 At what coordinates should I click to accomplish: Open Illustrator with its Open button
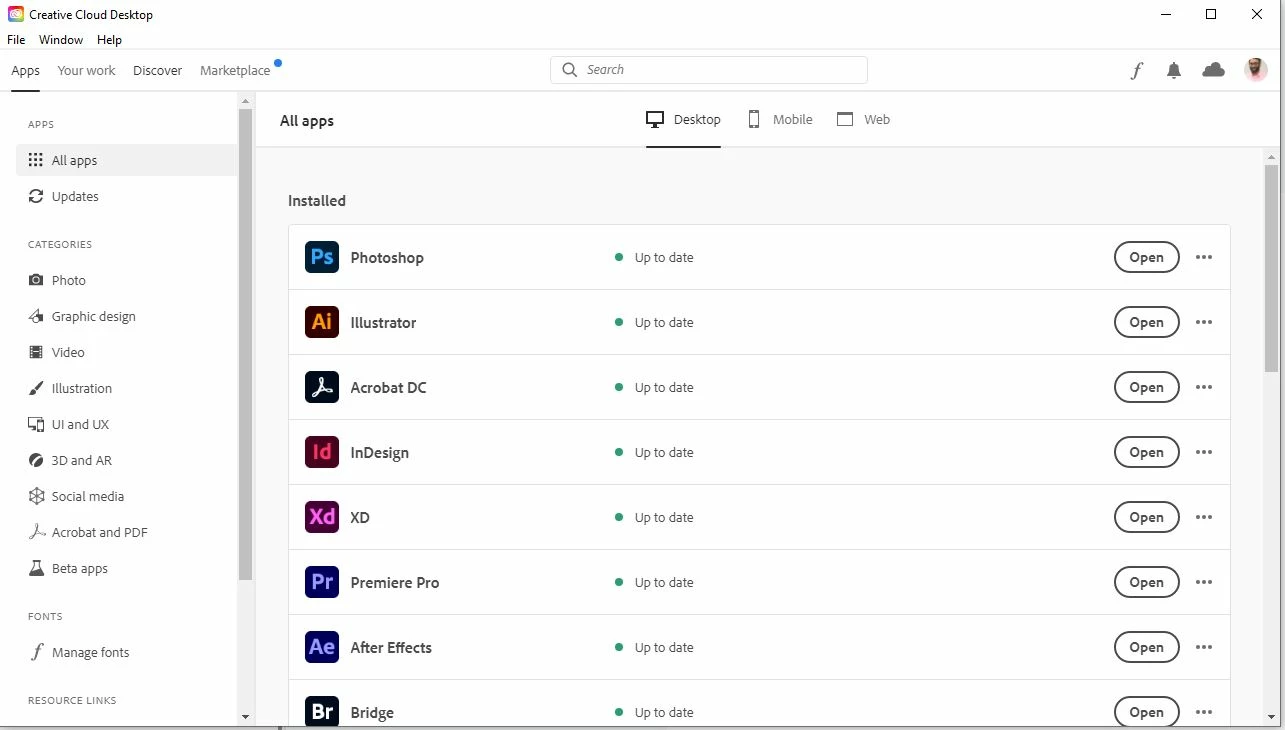click(1146, 322)
